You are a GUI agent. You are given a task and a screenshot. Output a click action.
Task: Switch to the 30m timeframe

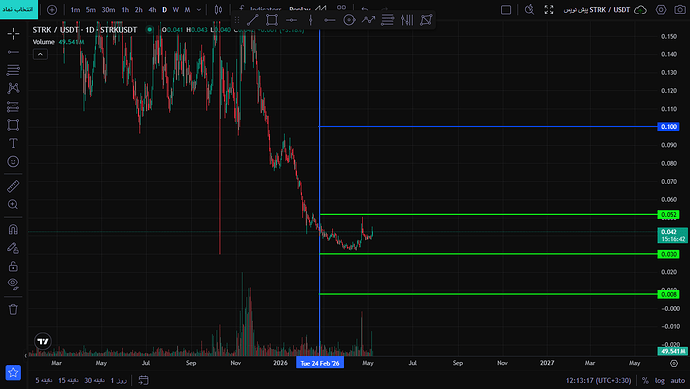tap(108, 10)
